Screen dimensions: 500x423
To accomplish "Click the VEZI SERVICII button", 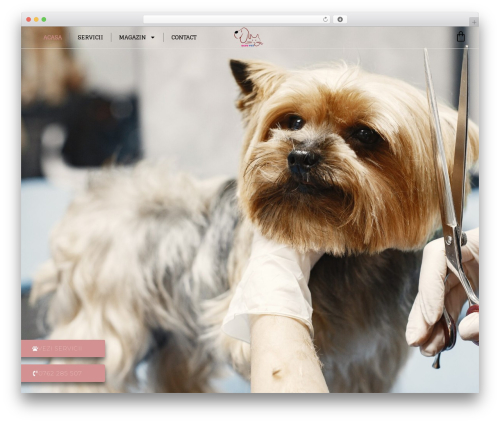I will 63,349.
